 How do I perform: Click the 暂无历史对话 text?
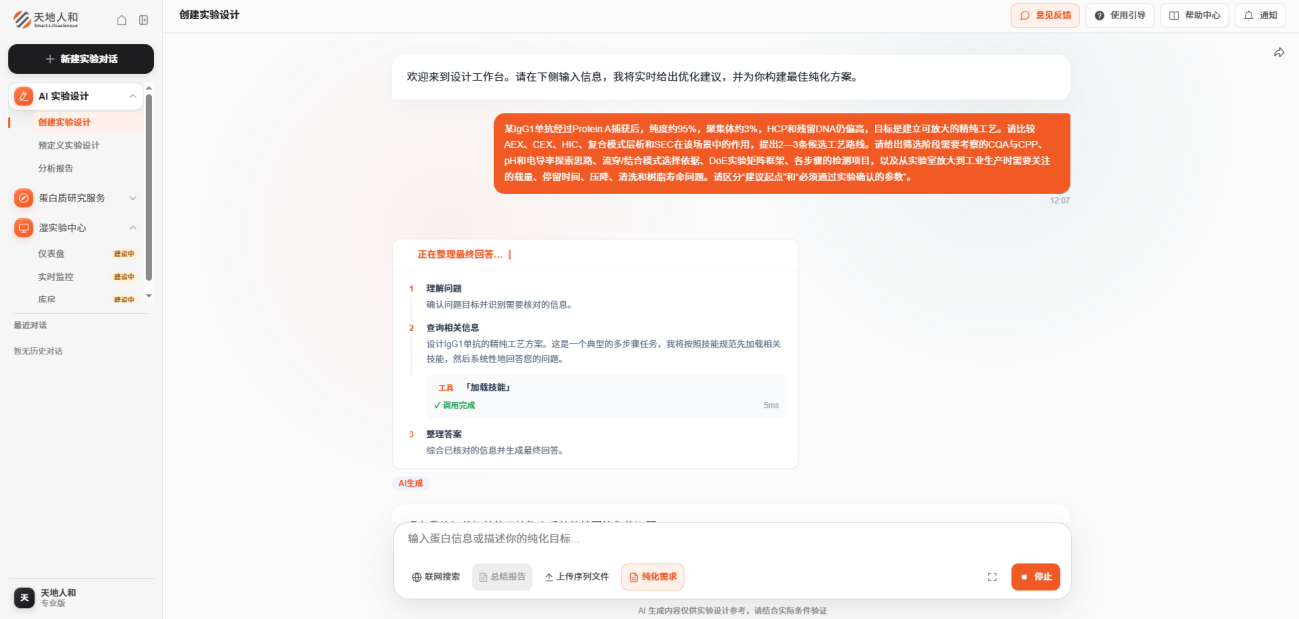click(x=38, y=351)
